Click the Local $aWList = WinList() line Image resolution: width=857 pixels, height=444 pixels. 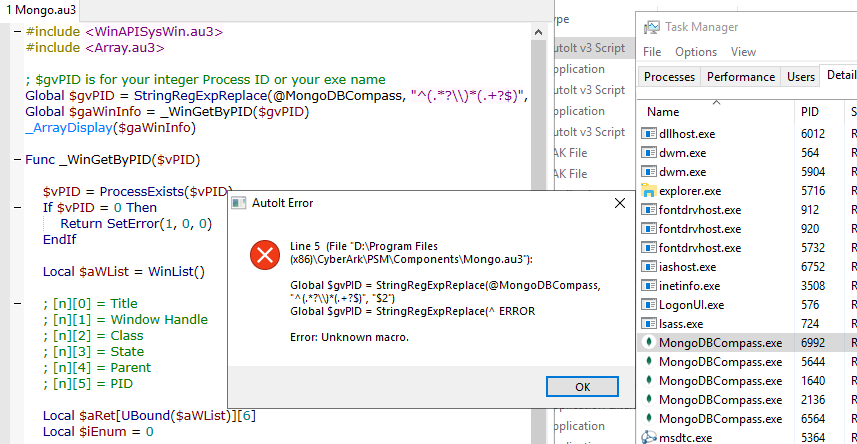(124, 272)
